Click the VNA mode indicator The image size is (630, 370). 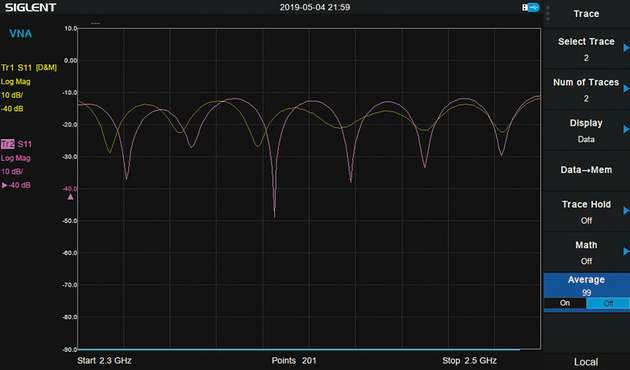[20, 33]
